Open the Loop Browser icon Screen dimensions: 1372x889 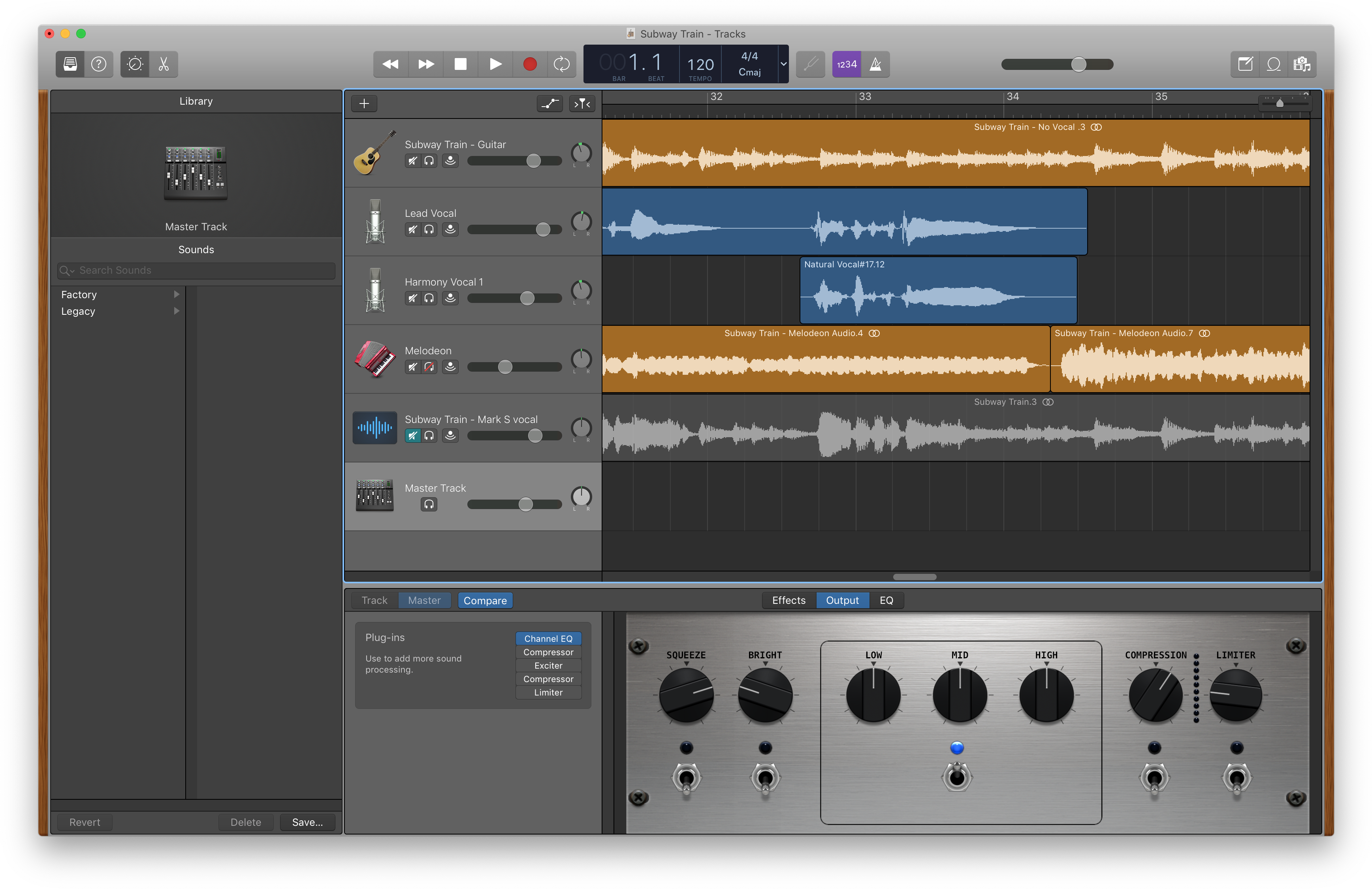coord(1273,64)
